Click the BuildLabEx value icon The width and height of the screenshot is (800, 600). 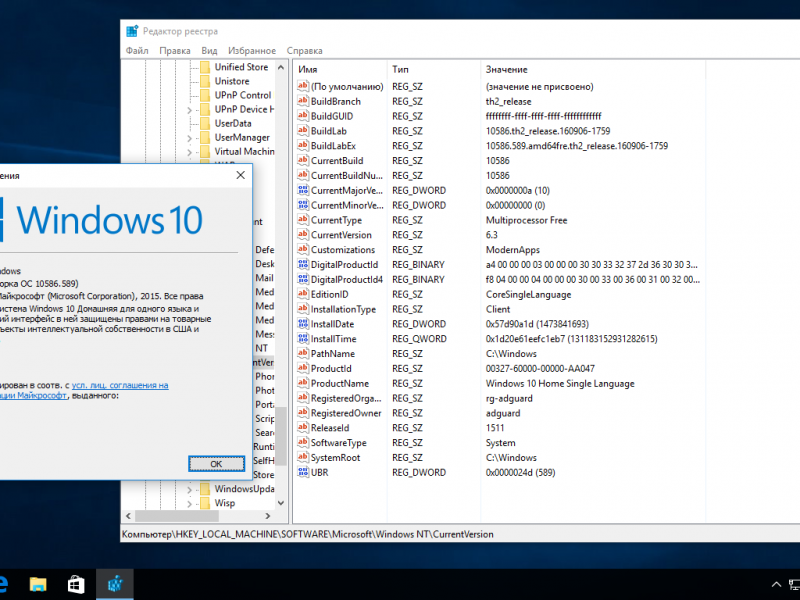(303, 145)
